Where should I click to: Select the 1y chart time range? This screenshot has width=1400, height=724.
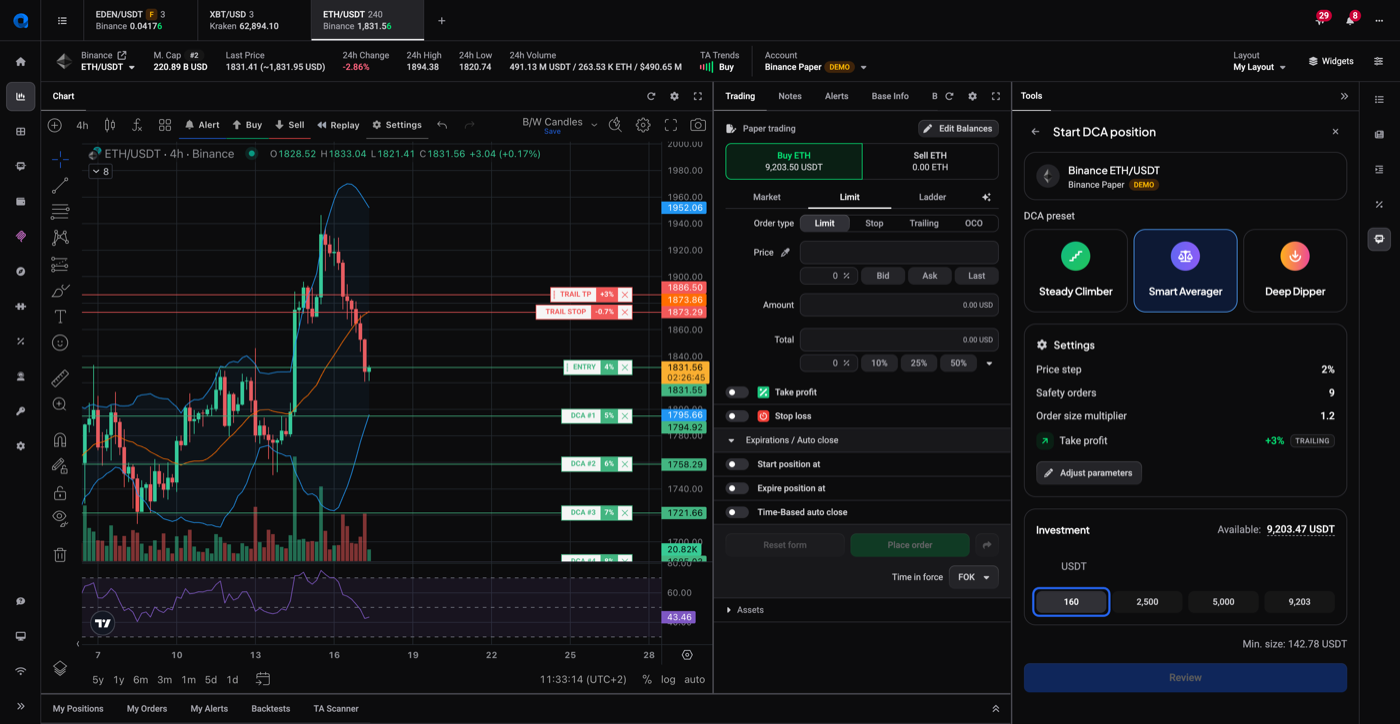pyautogui.click(x=119, y=679)
